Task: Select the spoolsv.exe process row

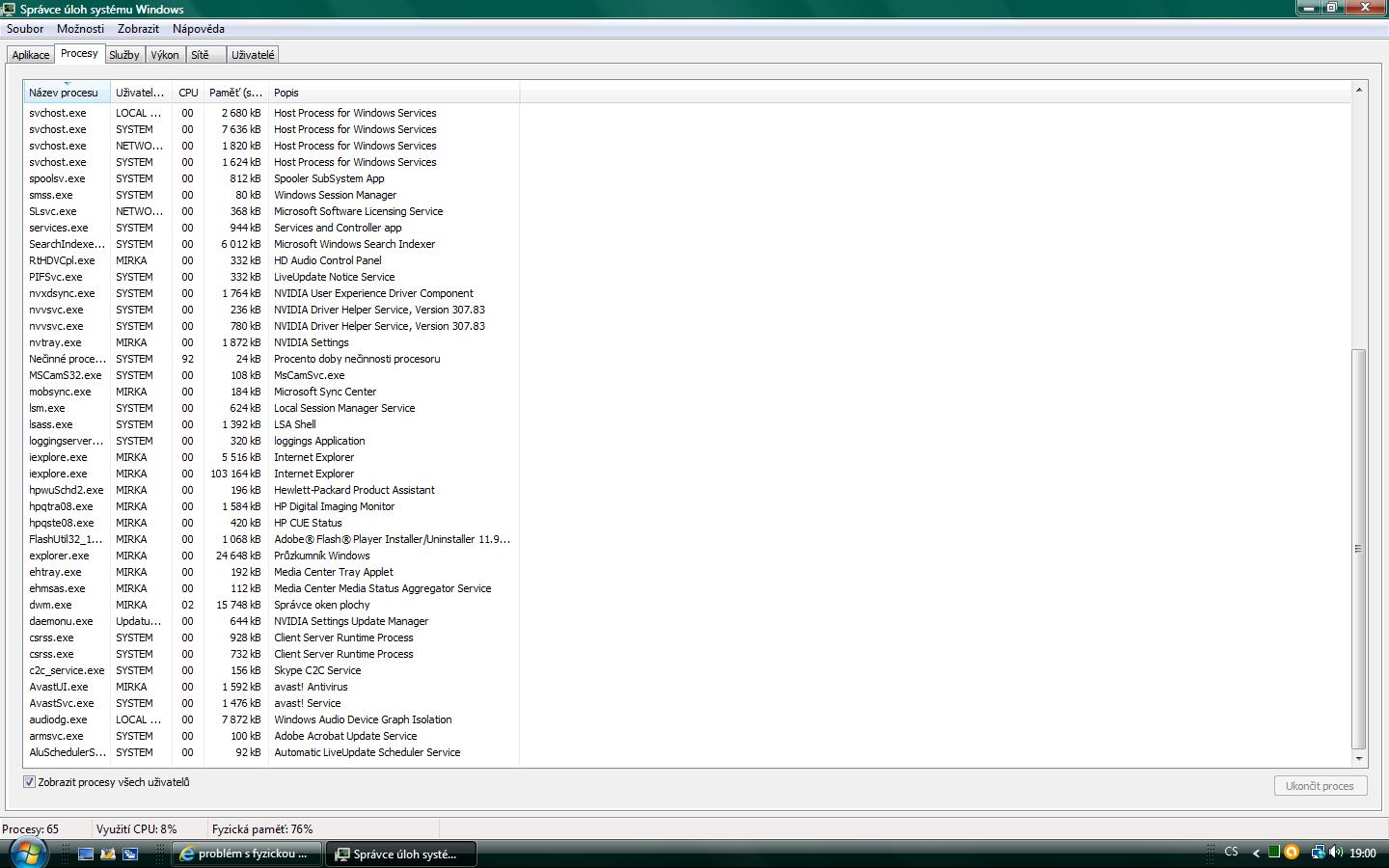Action: [x=270, y=178]
